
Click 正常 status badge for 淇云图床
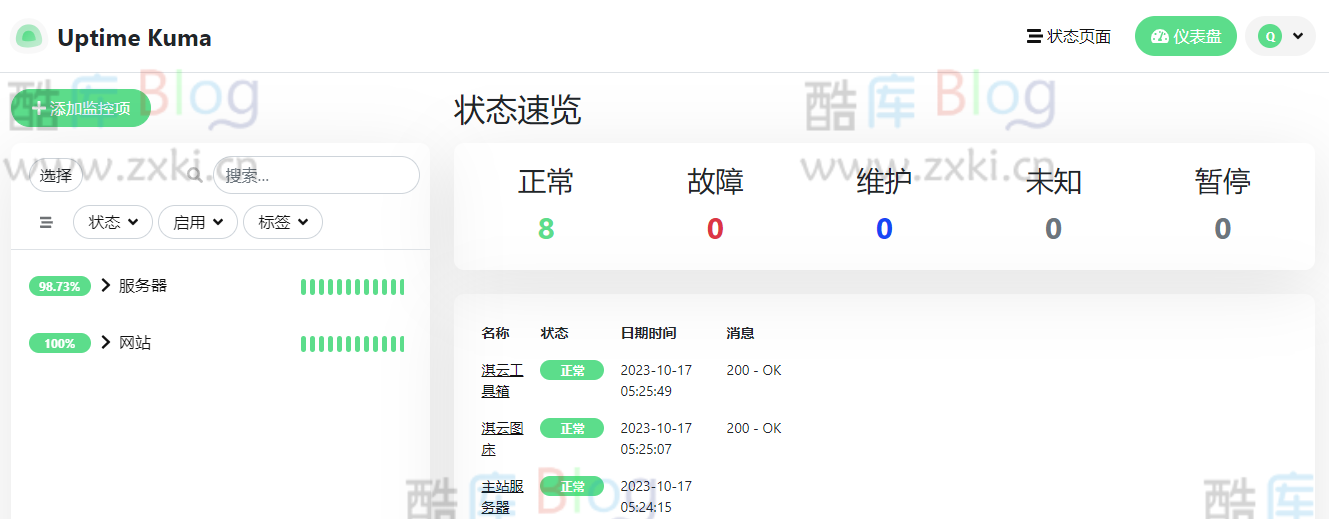(572, 428)
